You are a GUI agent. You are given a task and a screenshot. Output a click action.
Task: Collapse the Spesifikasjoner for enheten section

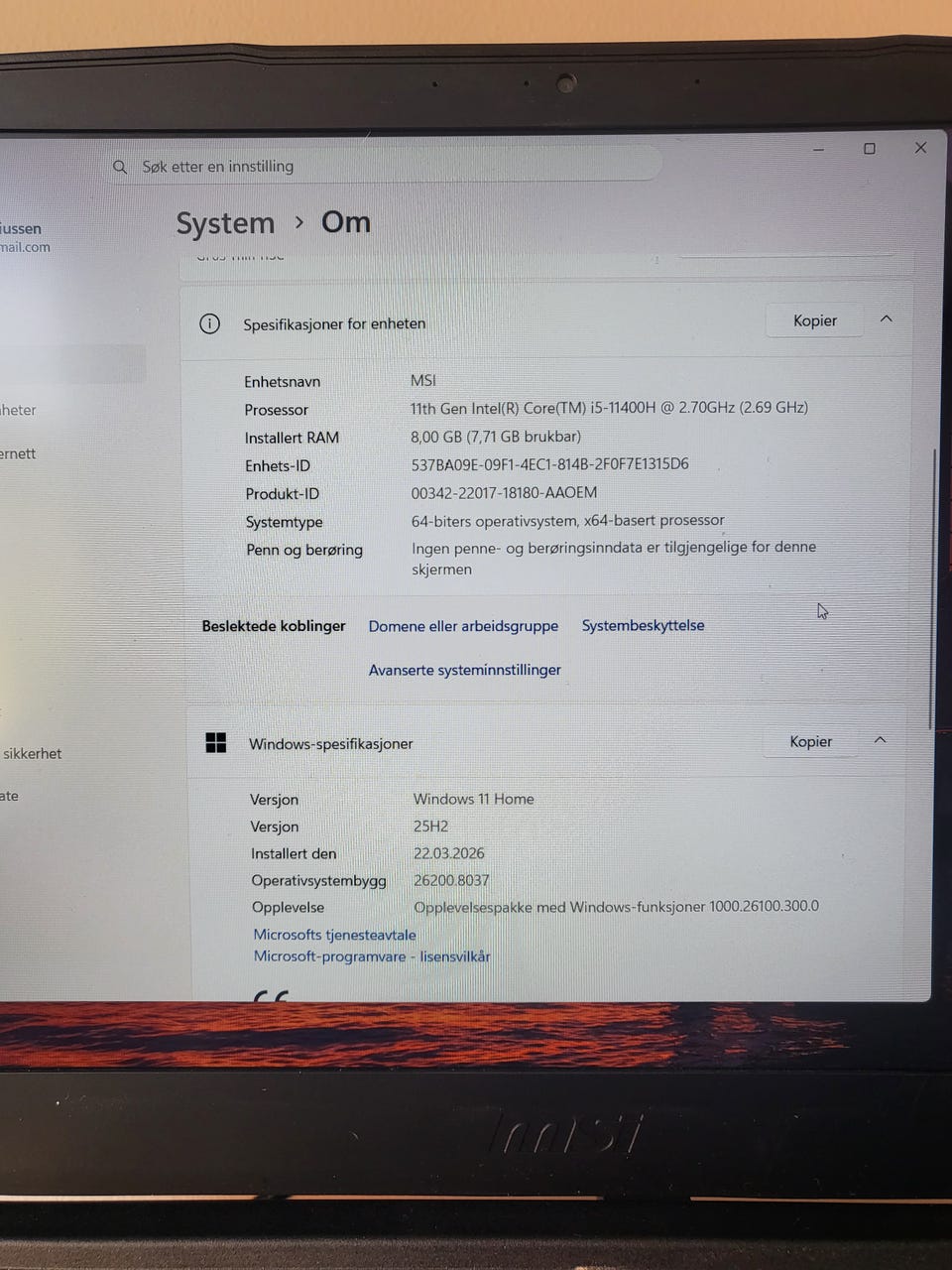pyautogui.click(x=887, y=319)
